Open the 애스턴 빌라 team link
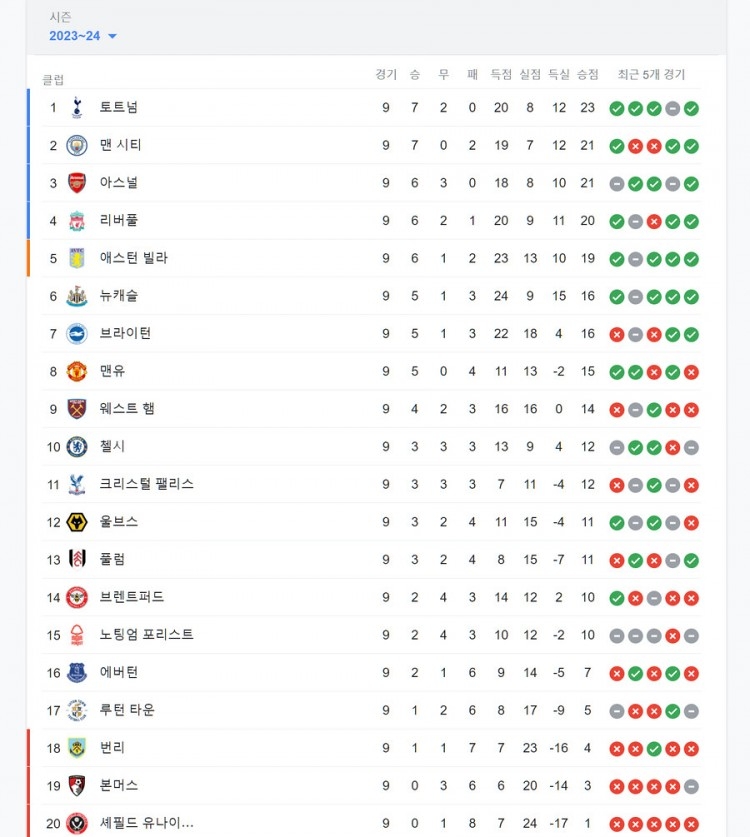This screenshot has width=750, height=837. tap(133, 258)
